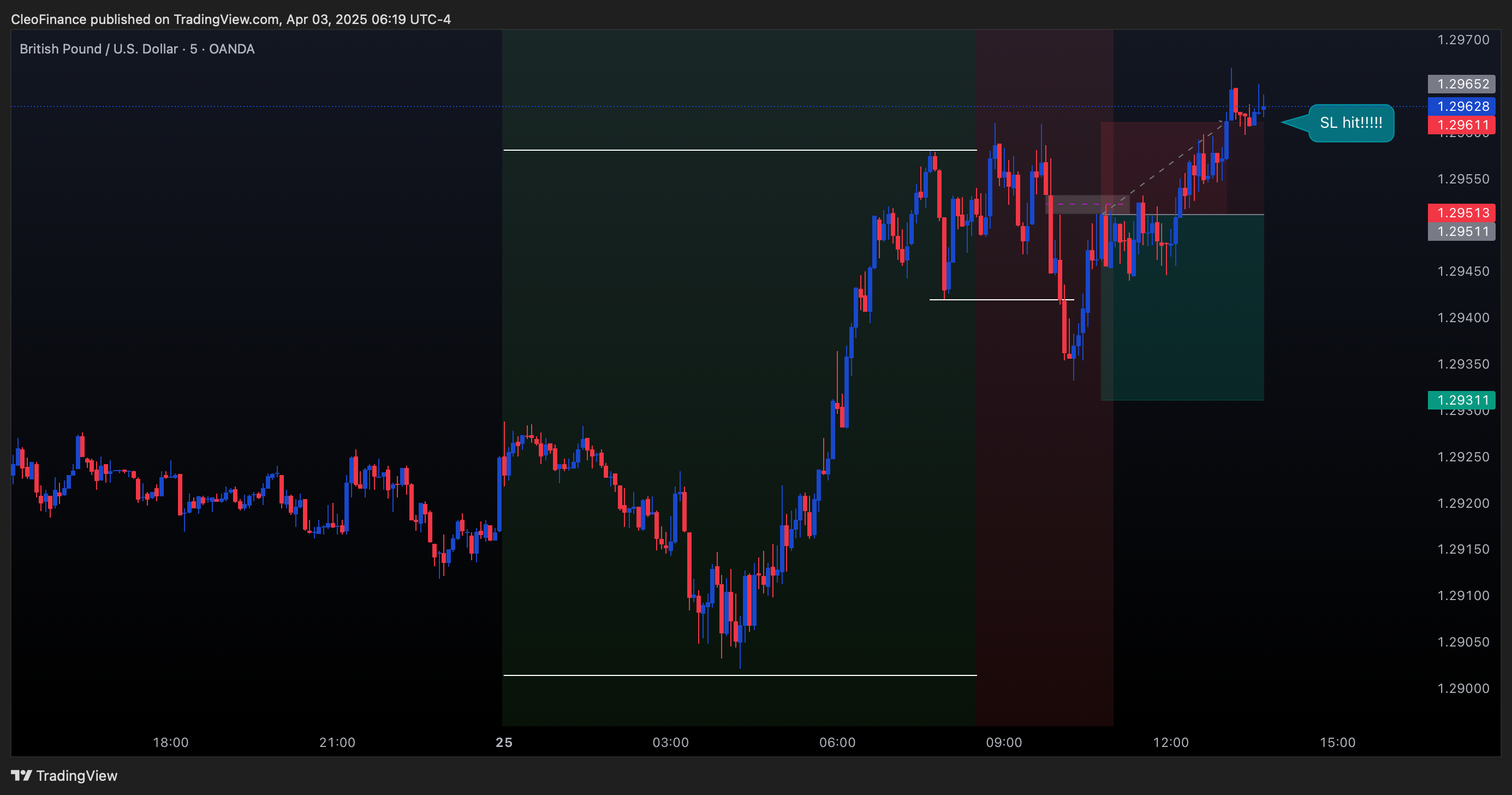This screenshot has height=795, width=1512.
Task: Click the 03:00 time axis label
Action: click(671, 742)
